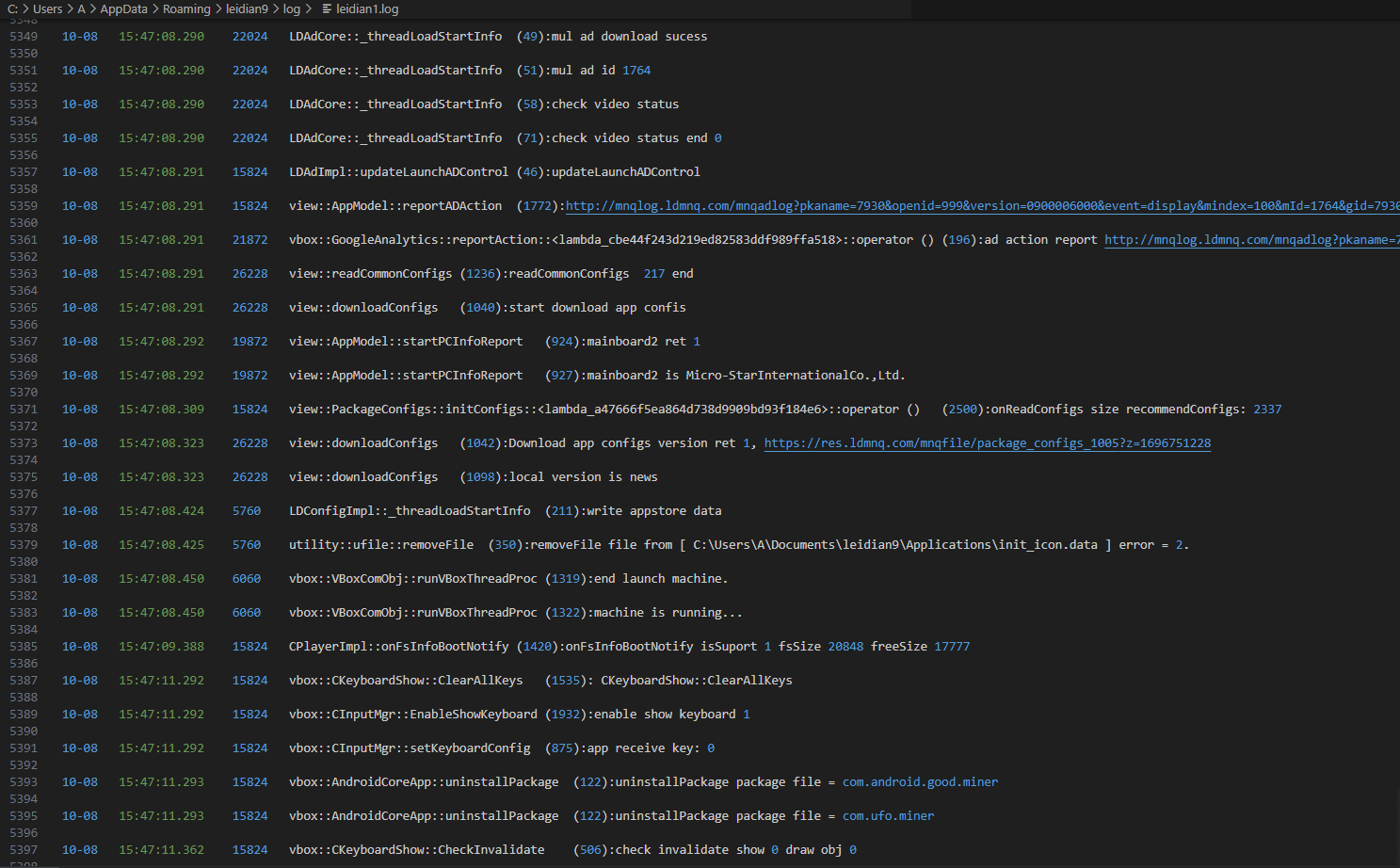Click line number 5379 in the gutter

pyautogui.click(x=24, y=545)
